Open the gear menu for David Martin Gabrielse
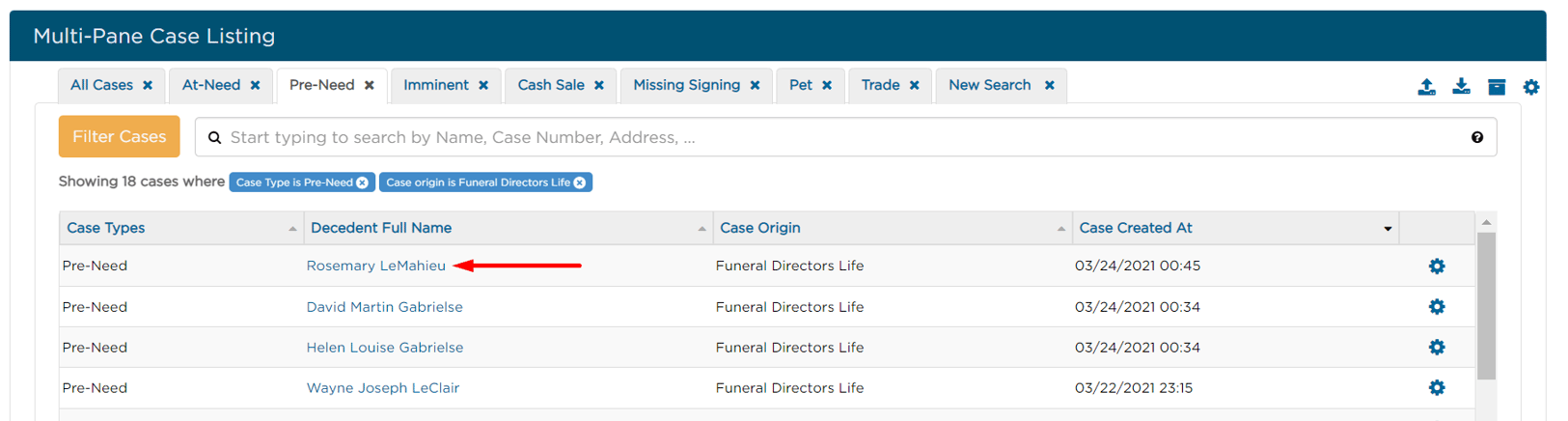 click(1437, 307)
